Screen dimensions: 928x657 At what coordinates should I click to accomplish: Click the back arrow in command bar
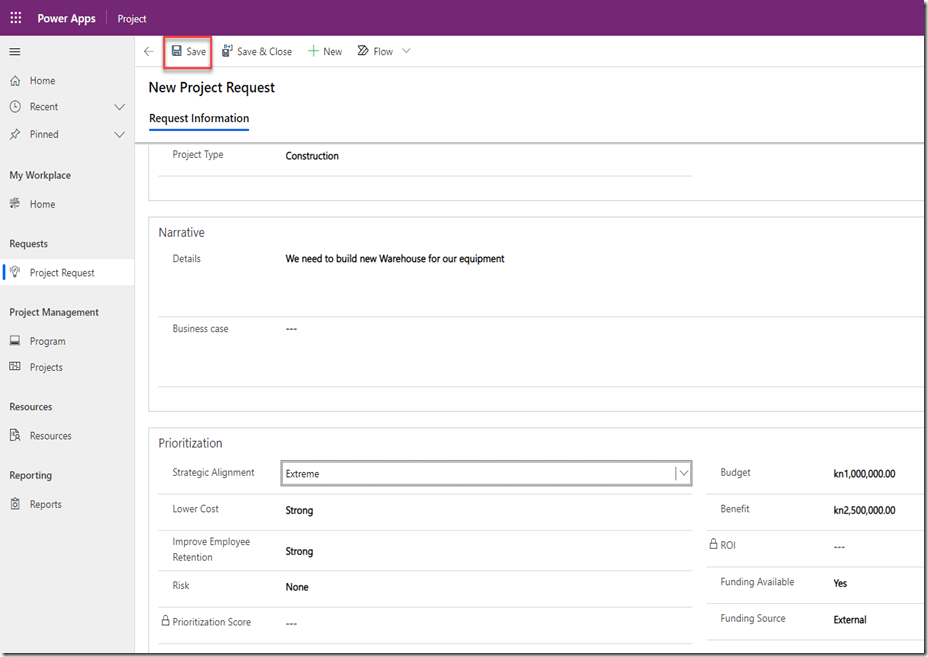(x=149, y=52)
